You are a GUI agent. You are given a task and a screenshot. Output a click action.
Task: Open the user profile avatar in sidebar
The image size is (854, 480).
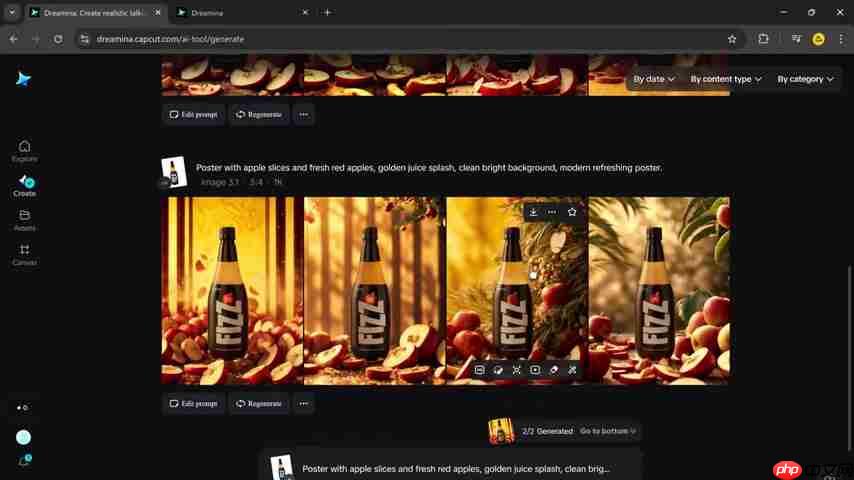23,437
